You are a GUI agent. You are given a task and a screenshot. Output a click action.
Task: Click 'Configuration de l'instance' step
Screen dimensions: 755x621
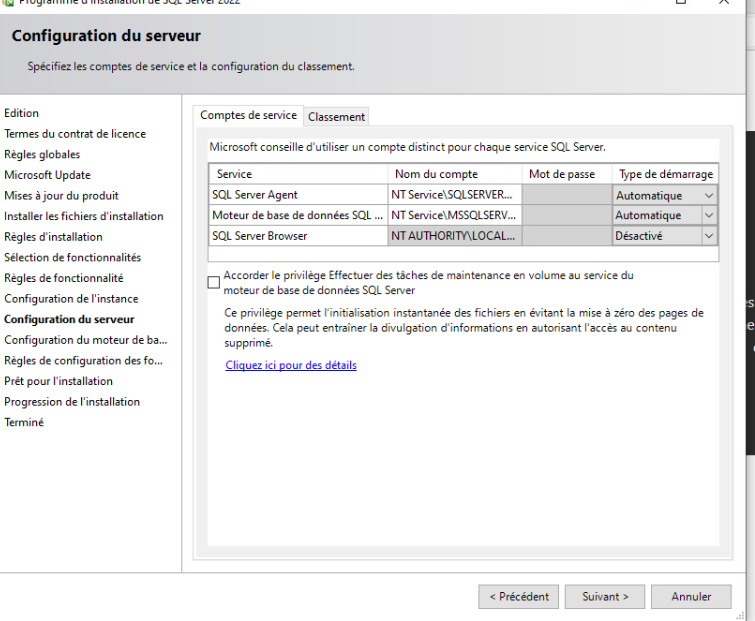pyautogui.click(x=71, y=299)
